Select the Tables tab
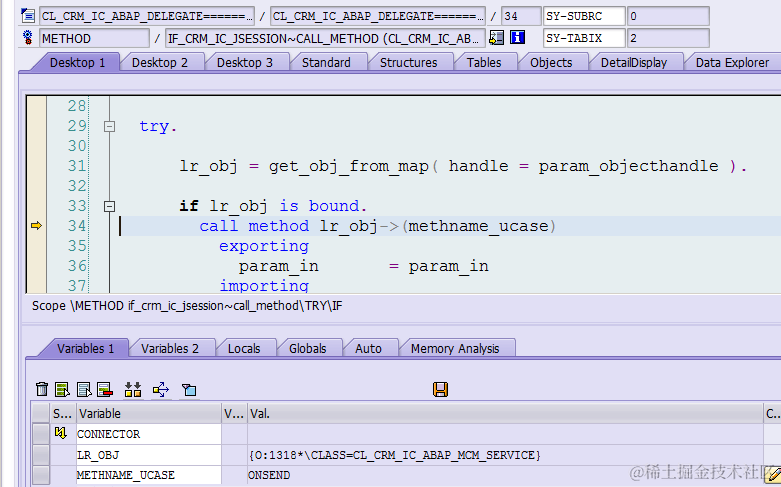 pyautogui.click(x=484, y=63)
